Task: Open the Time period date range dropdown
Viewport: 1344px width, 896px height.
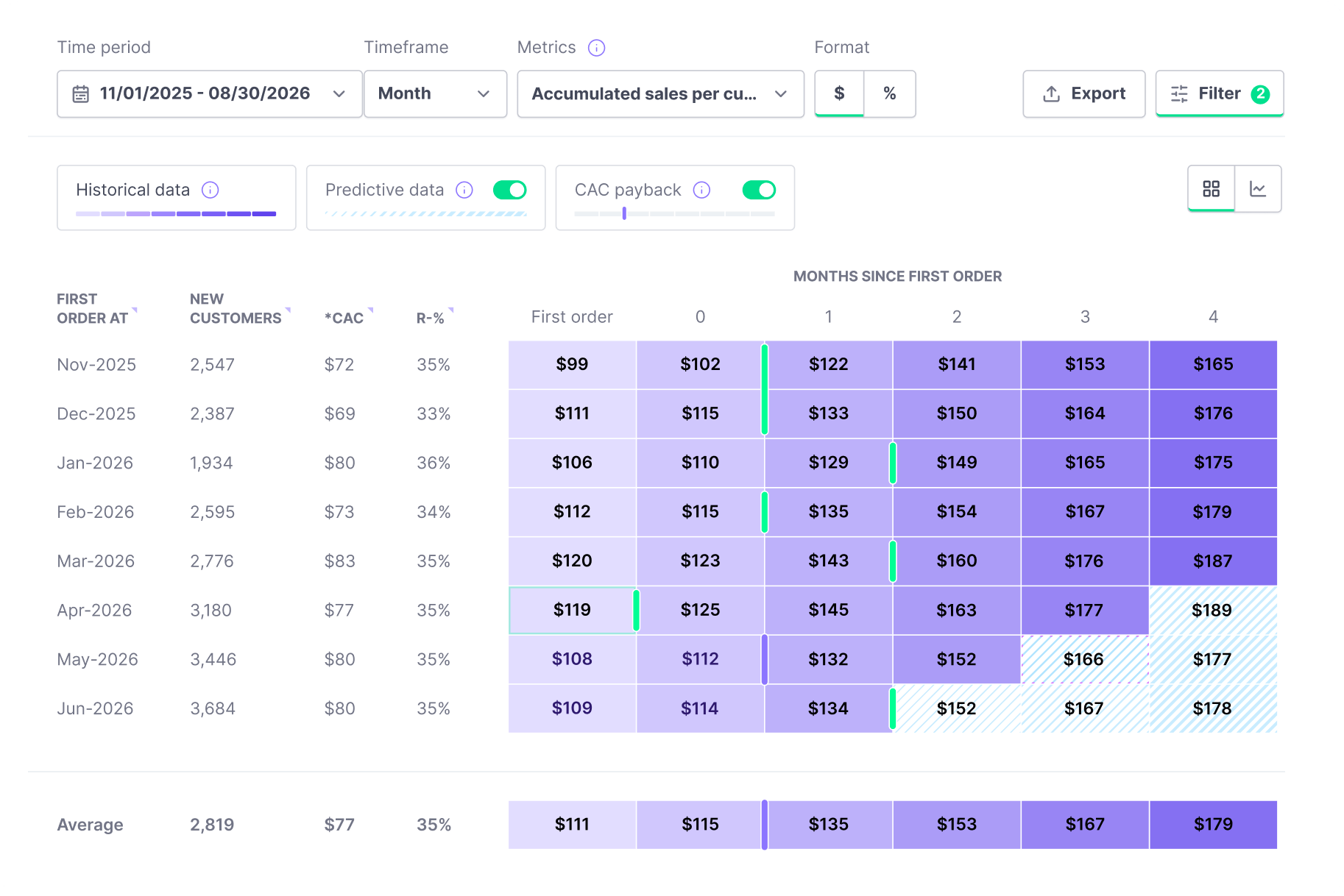Action: pos(210,94)
